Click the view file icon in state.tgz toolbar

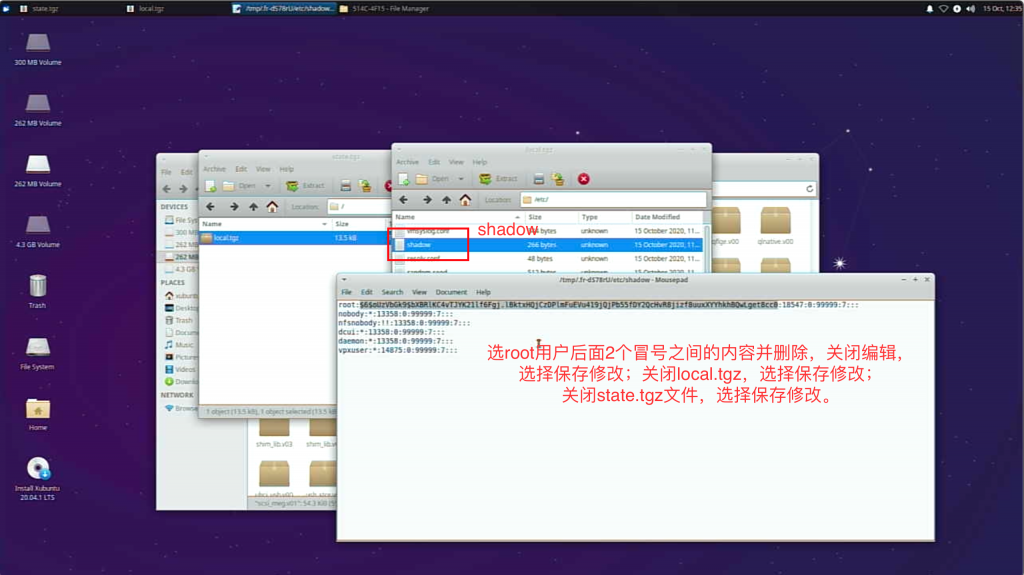[345, 186]
